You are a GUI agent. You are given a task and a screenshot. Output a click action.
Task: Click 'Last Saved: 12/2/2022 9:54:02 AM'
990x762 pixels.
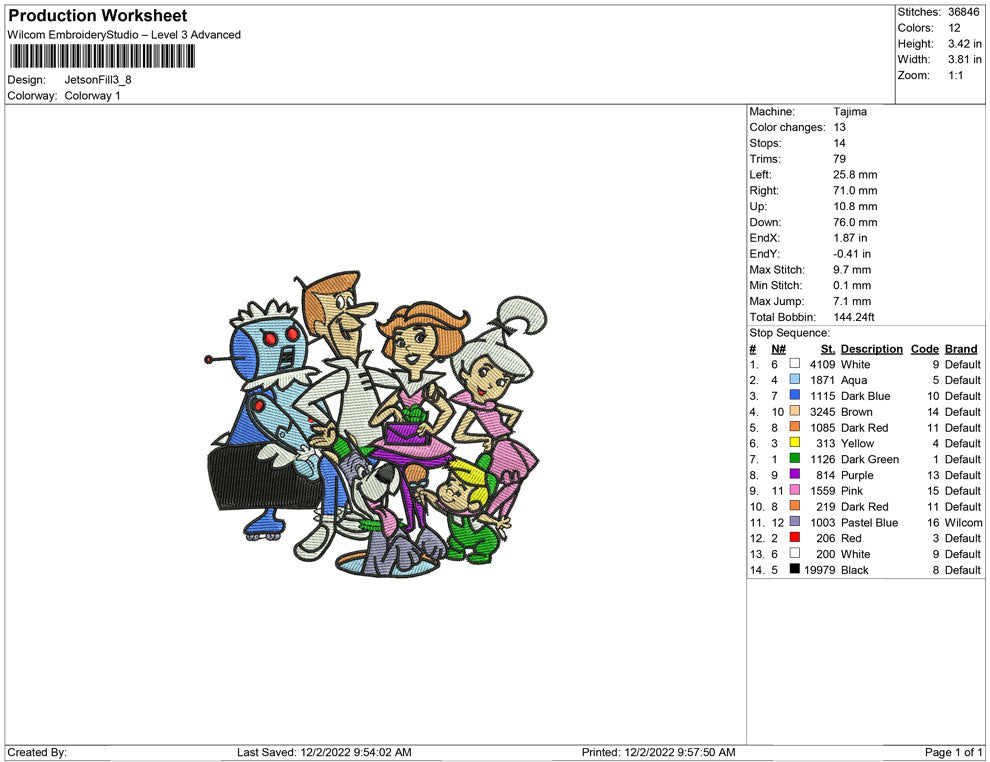[x=324, y=752]
